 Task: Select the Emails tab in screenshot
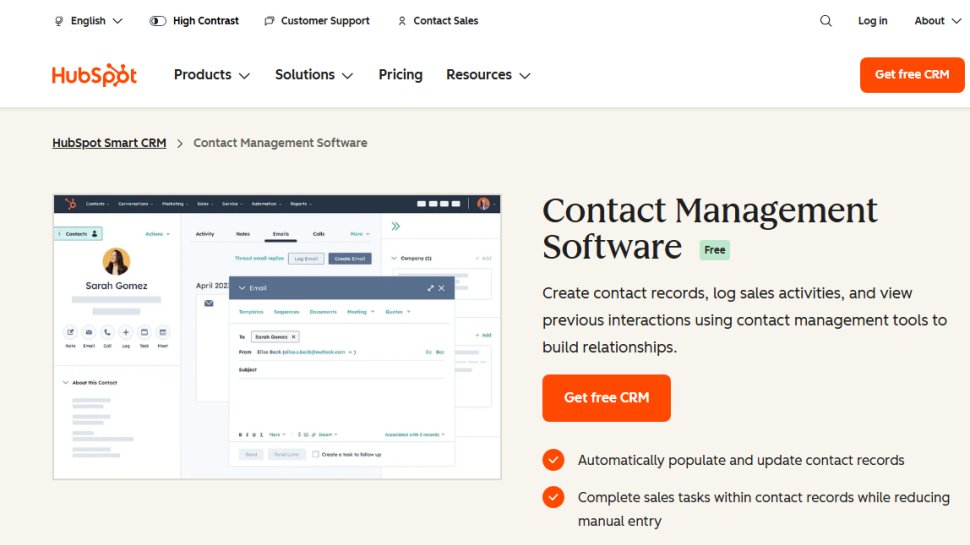click(x=281, y=234)
